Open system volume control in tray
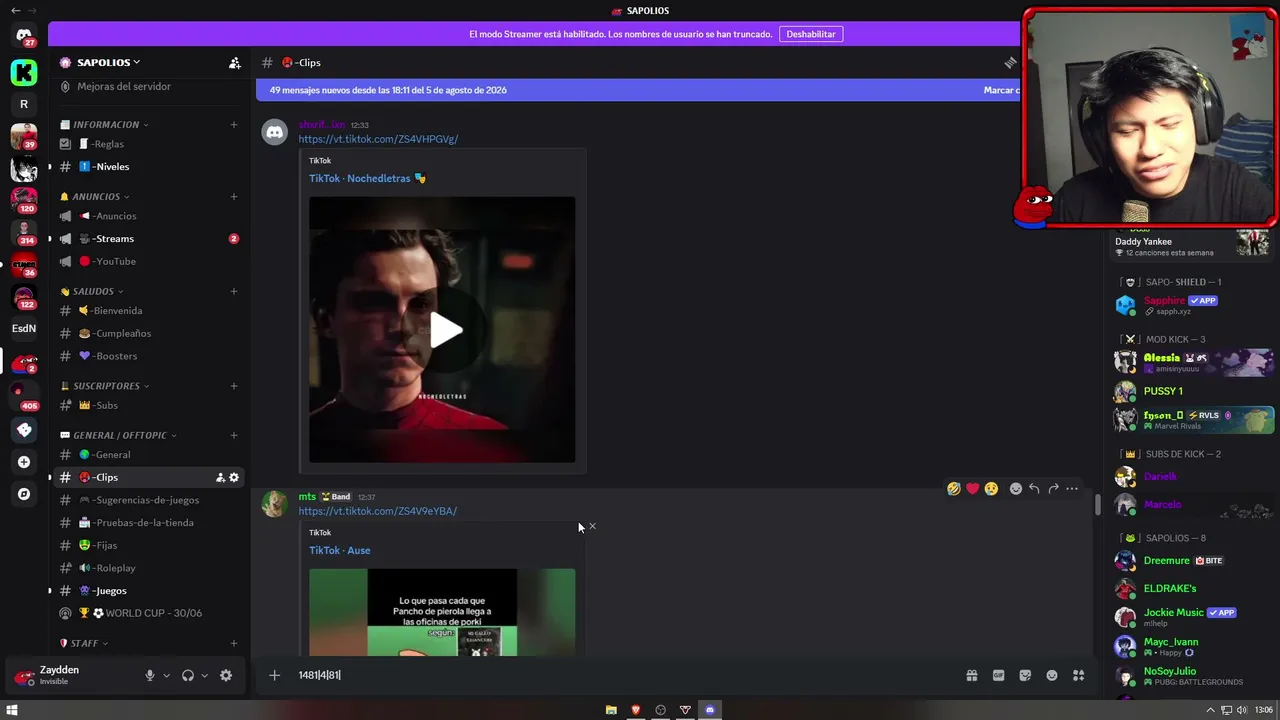Screen dimensions: 1280x720 pyautogui.click(x=1241, y=710)
